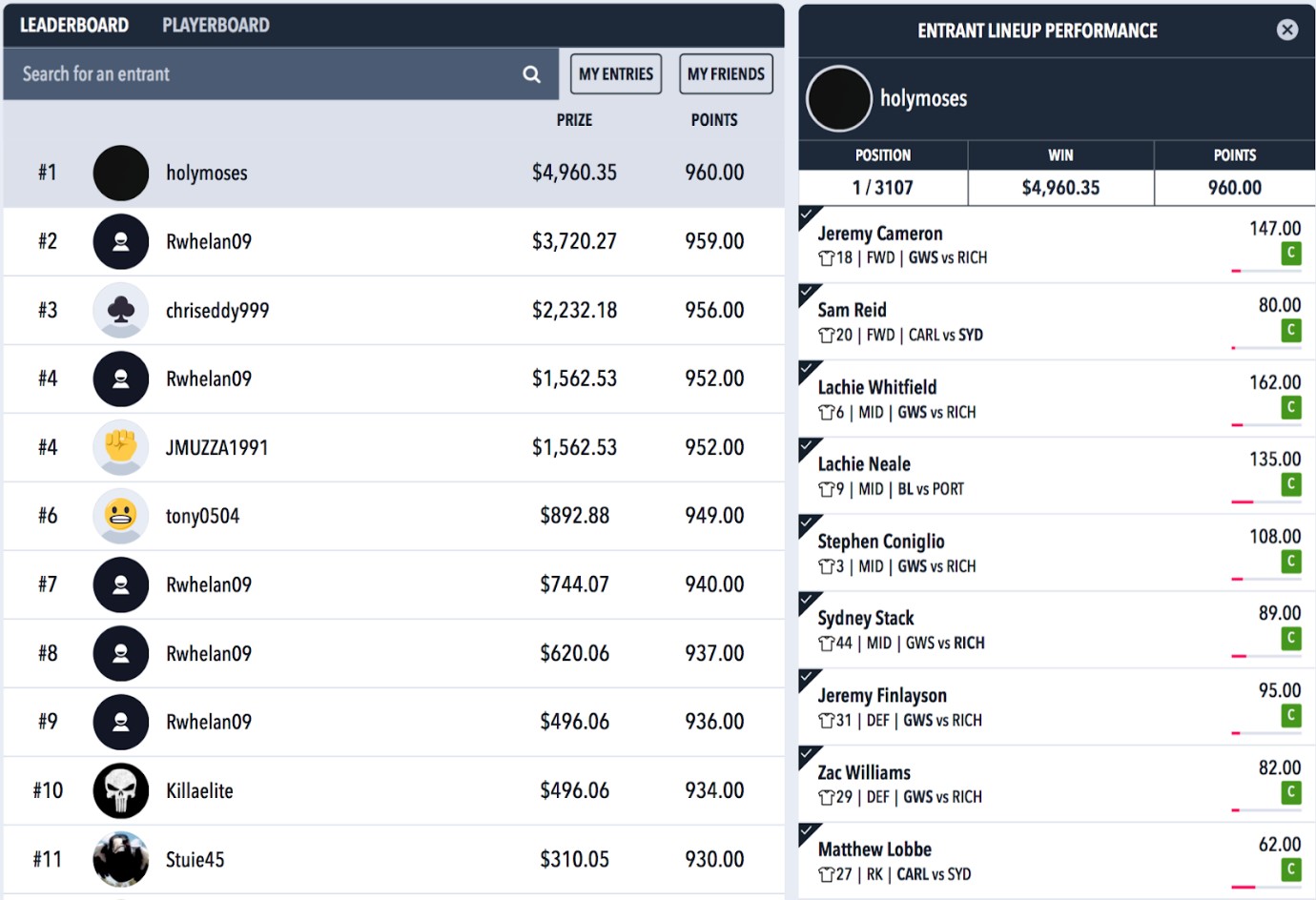Click green C badge for Jeremy Cameron
Image resolution: width=1316 pixels, height=900 pixels.
[x=1291, y=253]
